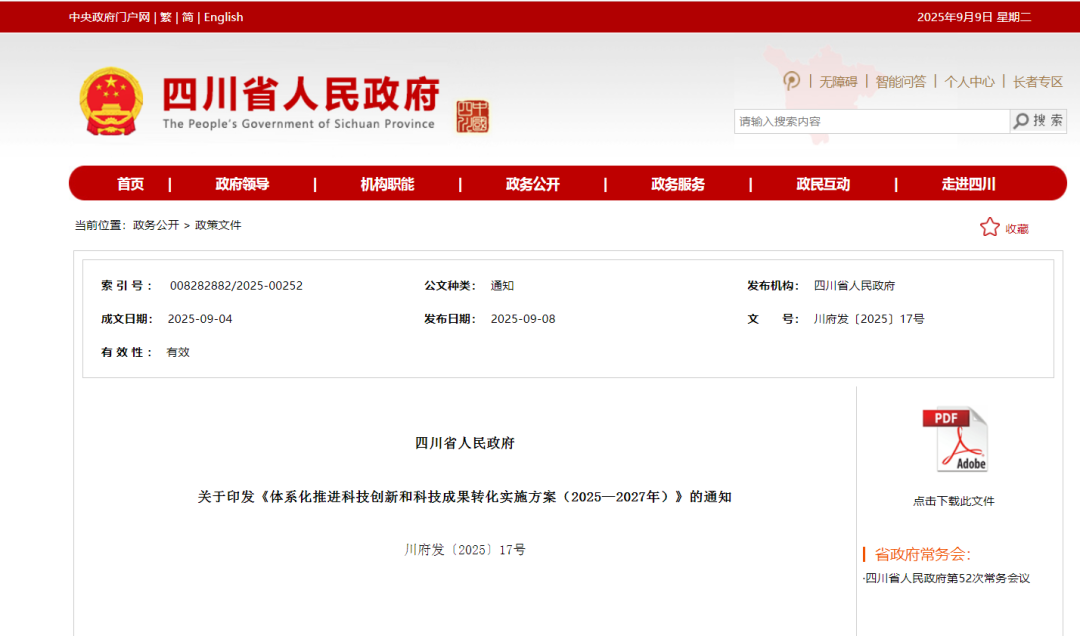Open 政务服务 navigation menu
The image size is (1080, 636).
pyautogui.click(x=678, y=184)
